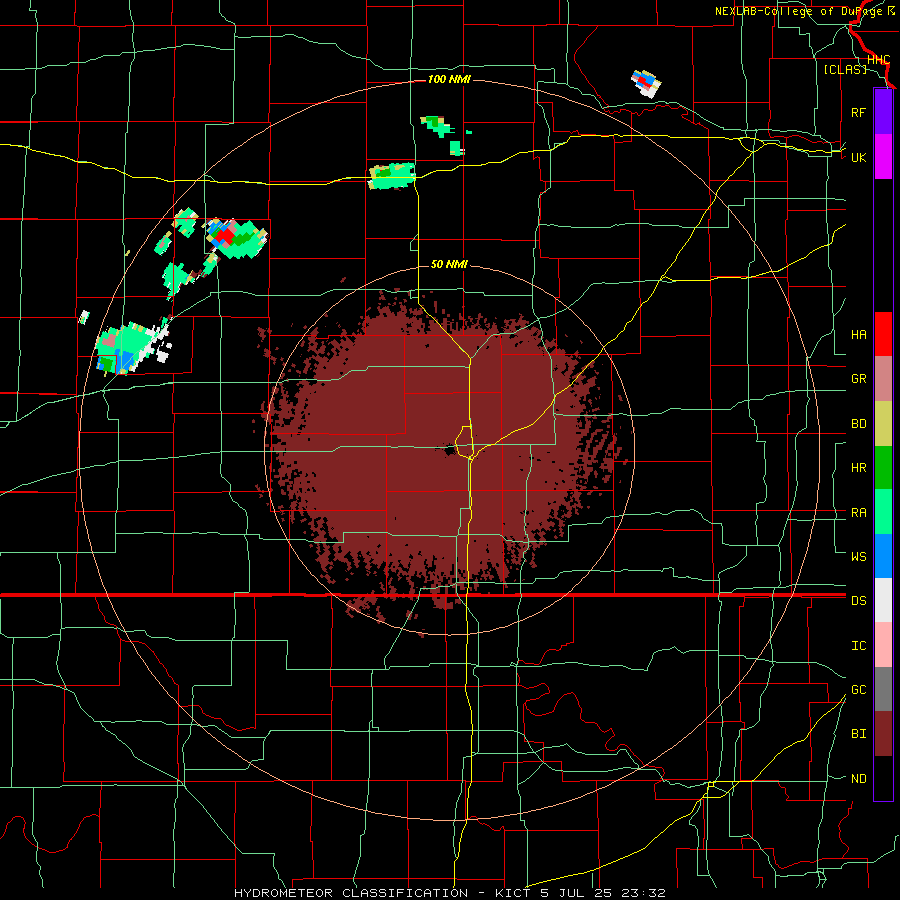The height and width of the screenshot is (900, 900).
Task: Click the DS legend label
Action: point(858,601)
